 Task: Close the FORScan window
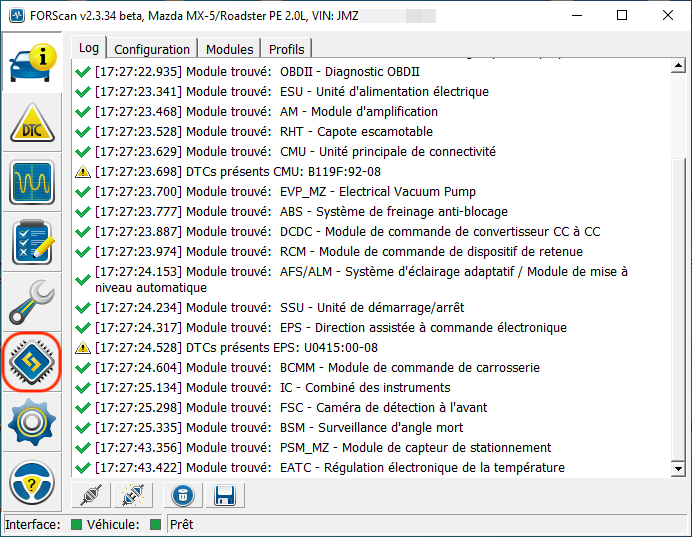668,15
